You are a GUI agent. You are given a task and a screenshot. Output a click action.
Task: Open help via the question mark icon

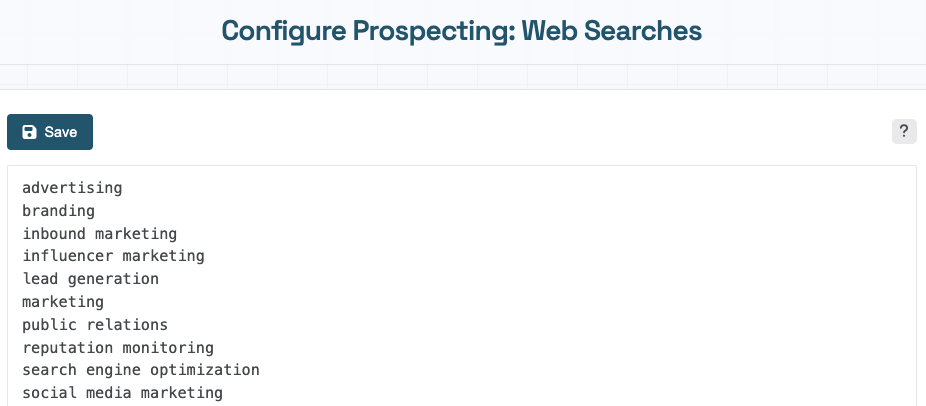(x=904, y=131)
